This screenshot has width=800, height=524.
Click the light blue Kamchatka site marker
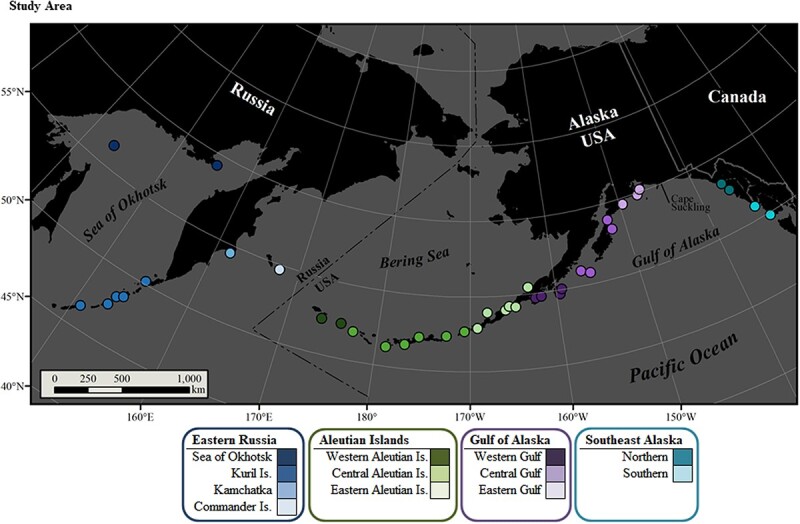[x=230, y=253]
